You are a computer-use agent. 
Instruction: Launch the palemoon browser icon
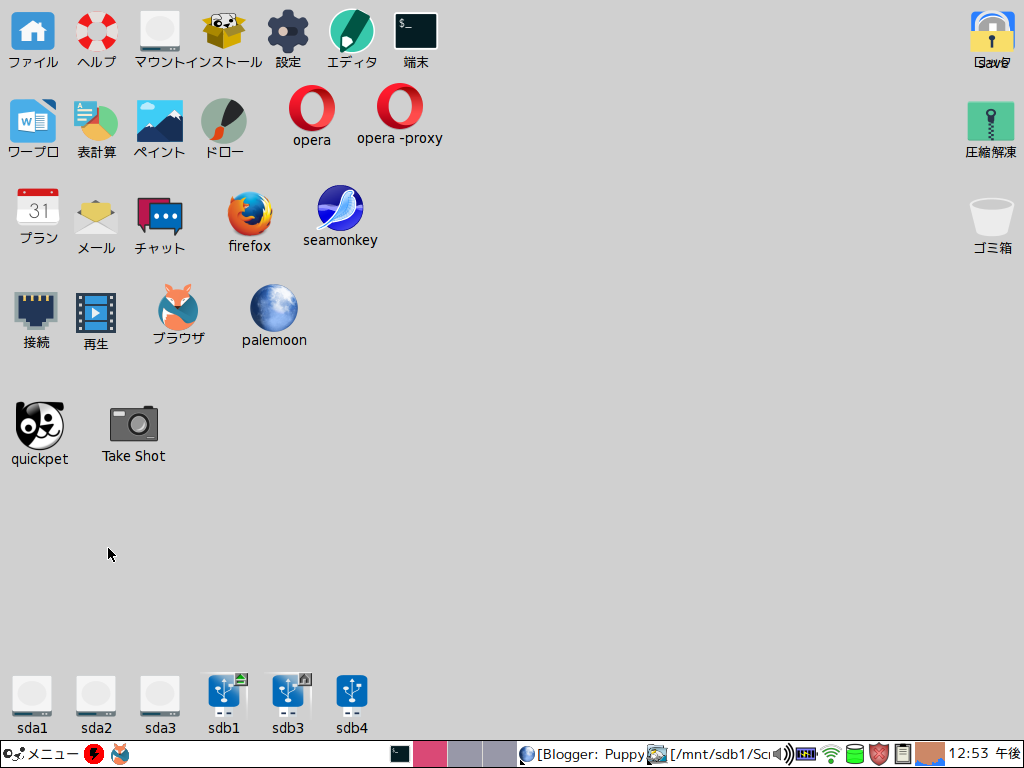274,308
